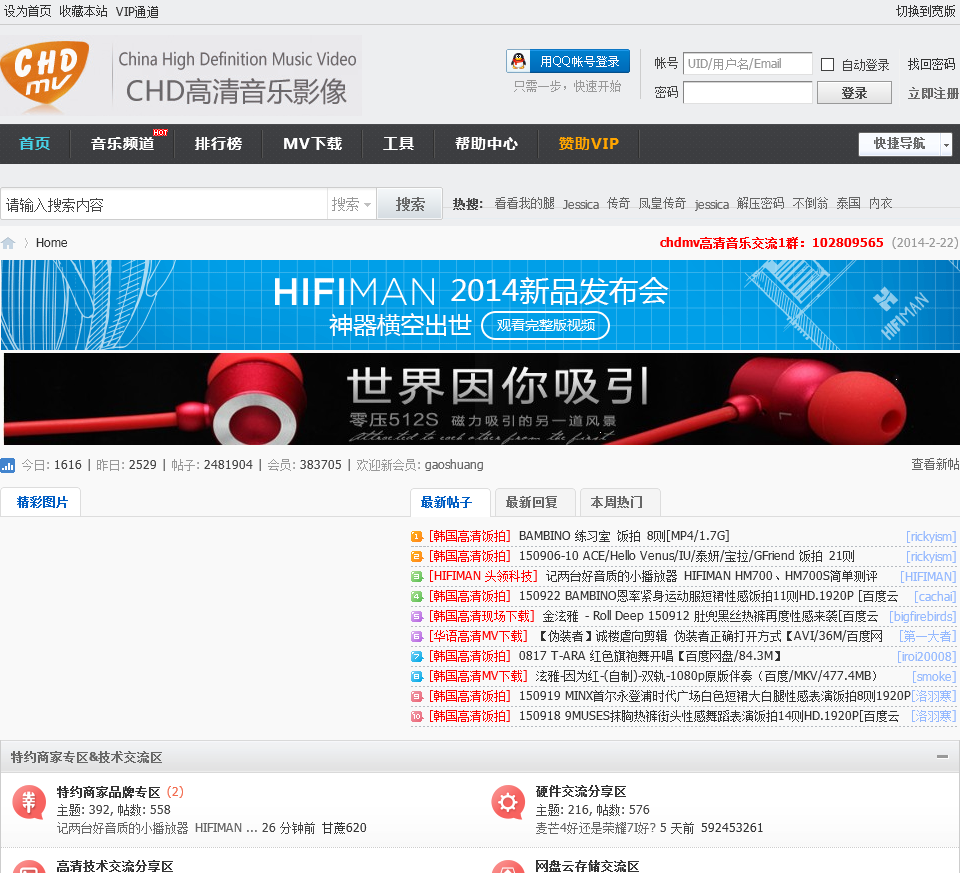Open 赞助VIP navigation item
Viewport: 960px width, 873px height.
point(588,144)
